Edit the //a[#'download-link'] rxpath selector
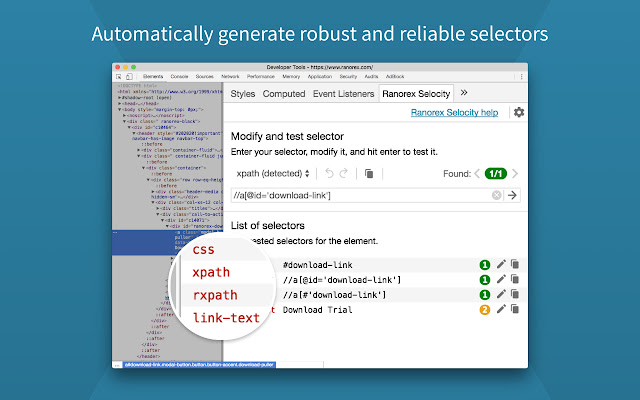Image resolution: width=640 pixels, height=400 pixels. click(501, 294)
